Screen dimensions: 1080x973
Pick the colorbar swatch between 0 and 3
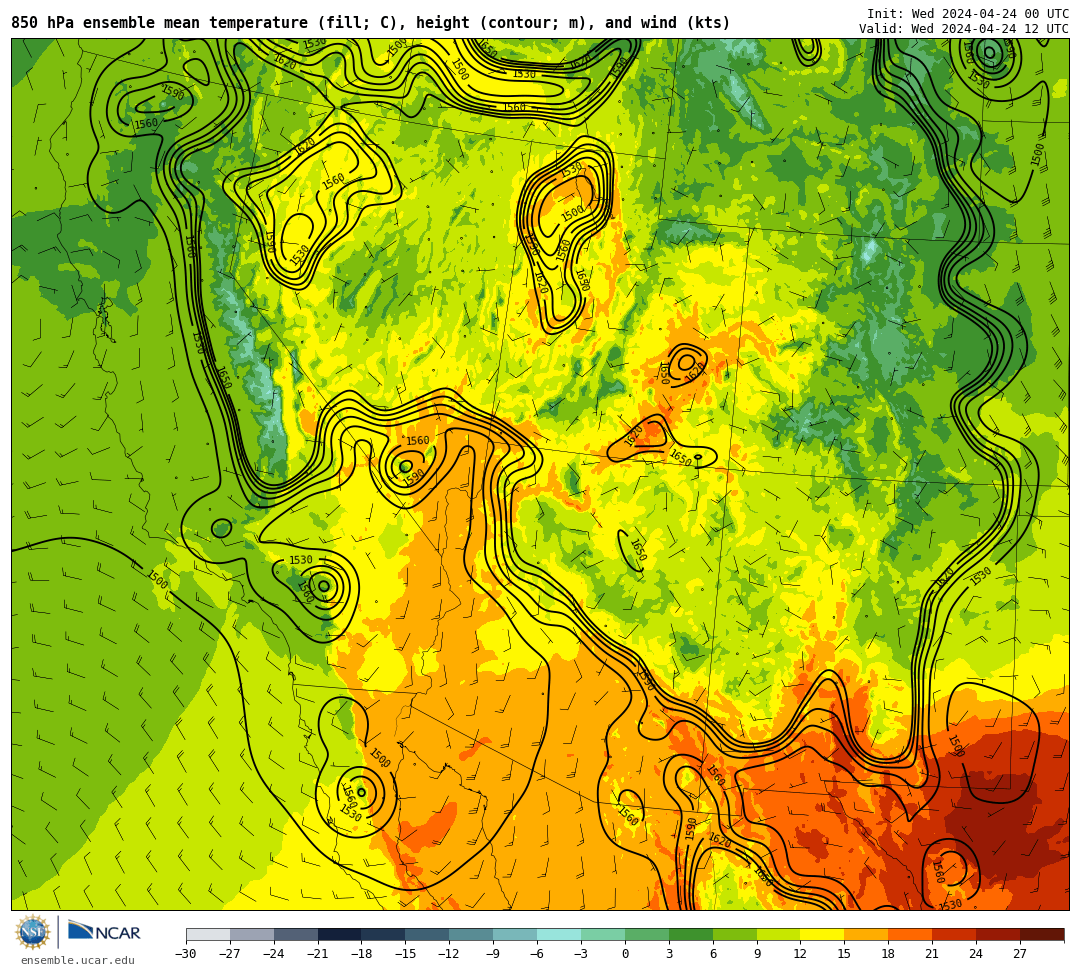tap(647, 934)
